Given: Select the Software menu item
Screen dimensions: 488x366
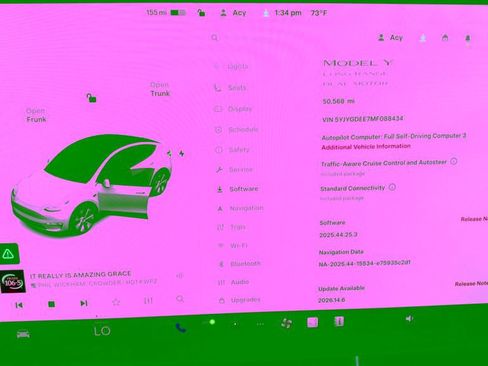Looking at the screenshot, I should (237, 189).
